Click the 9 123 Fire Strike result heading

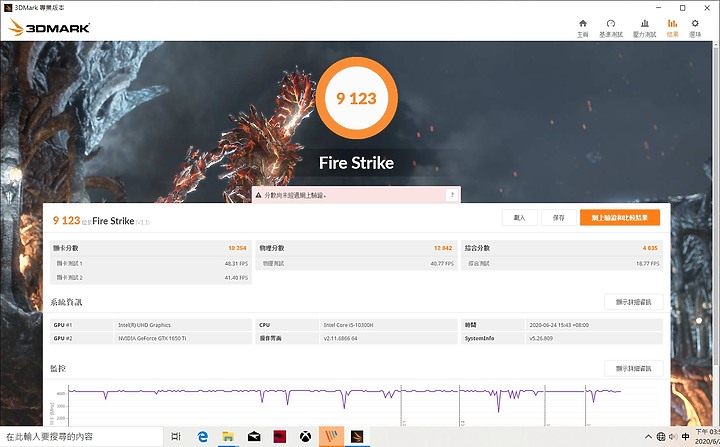coord(101,221)
